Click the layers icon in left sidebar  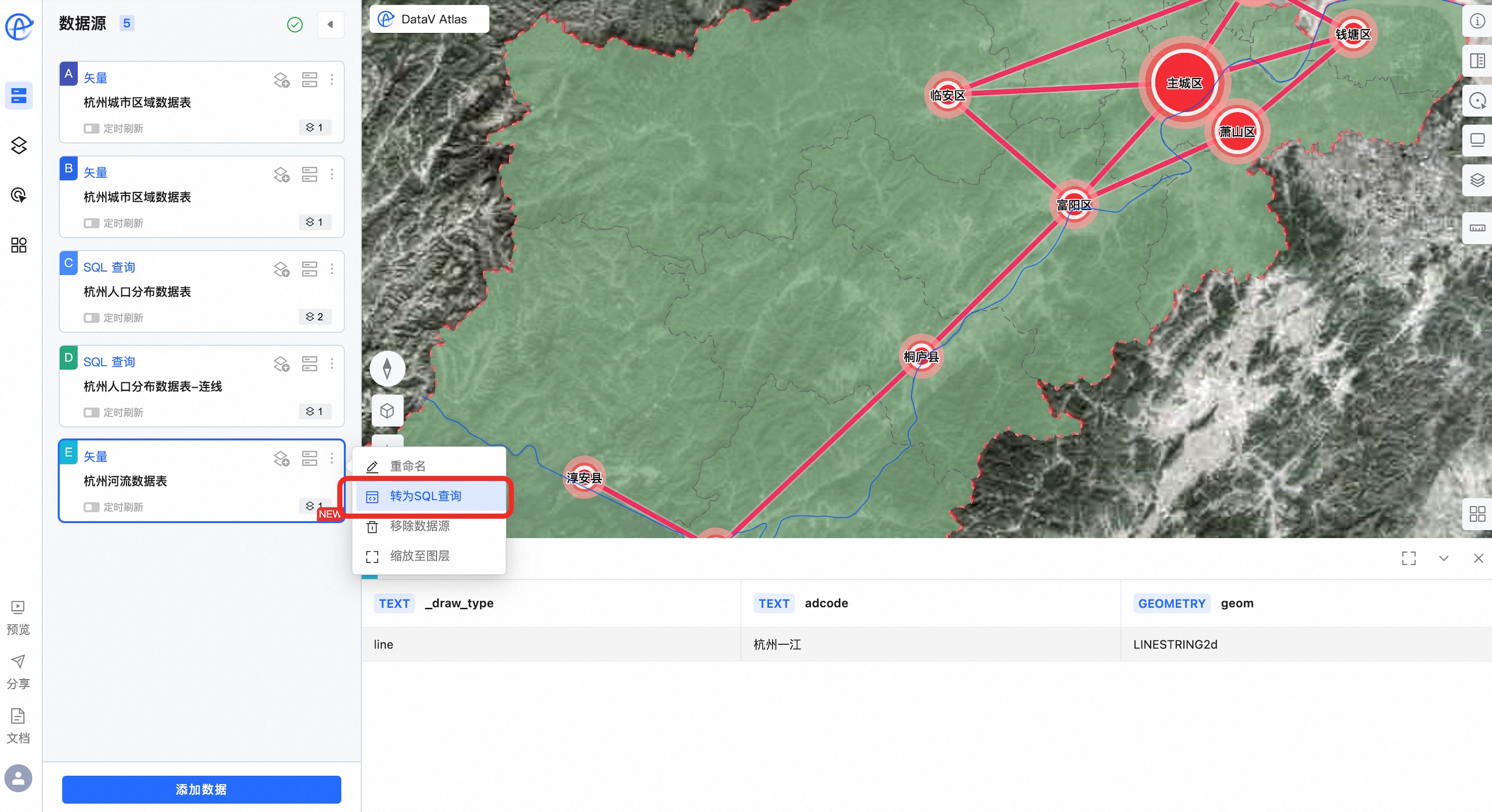point(18,145)
